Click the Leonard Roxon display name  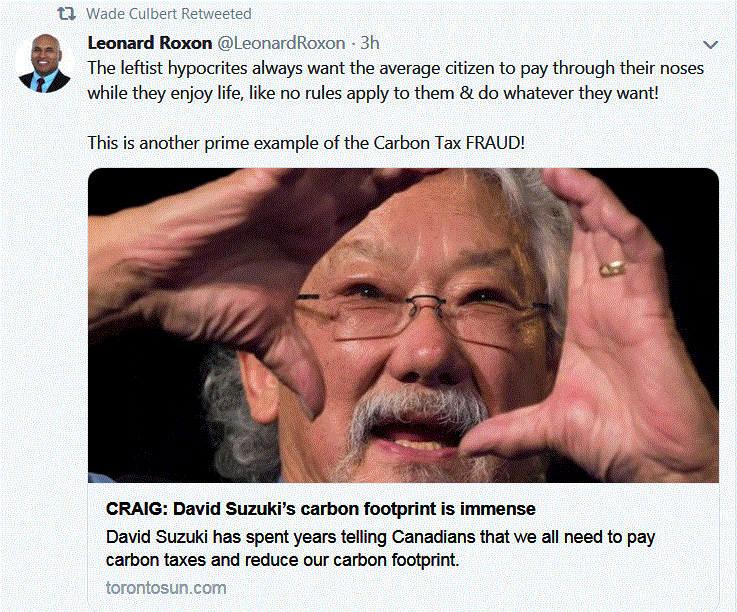[x=150, y=43]
